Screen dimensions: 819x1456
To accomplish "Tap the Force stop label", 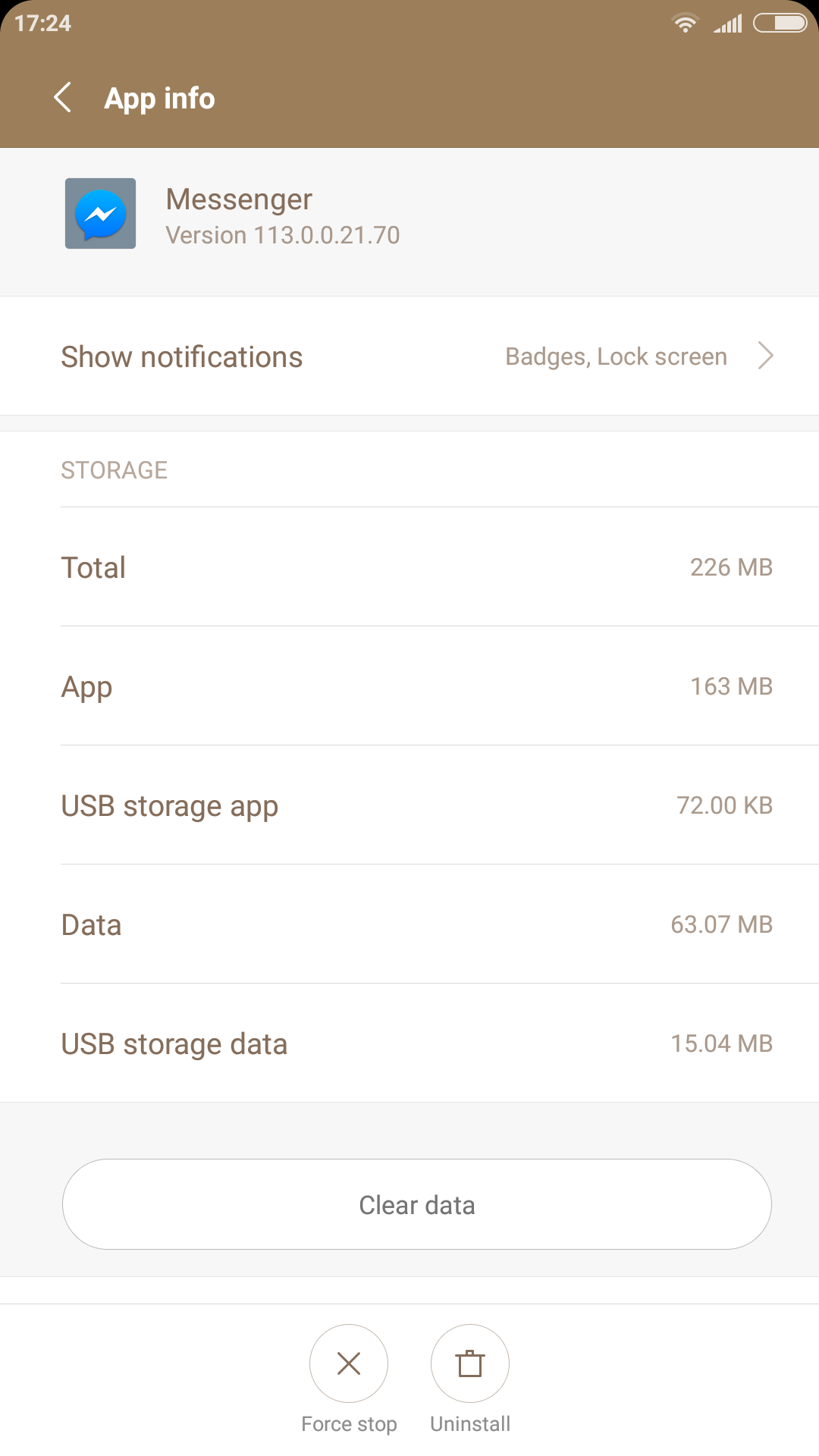I will pos(349,1424).
